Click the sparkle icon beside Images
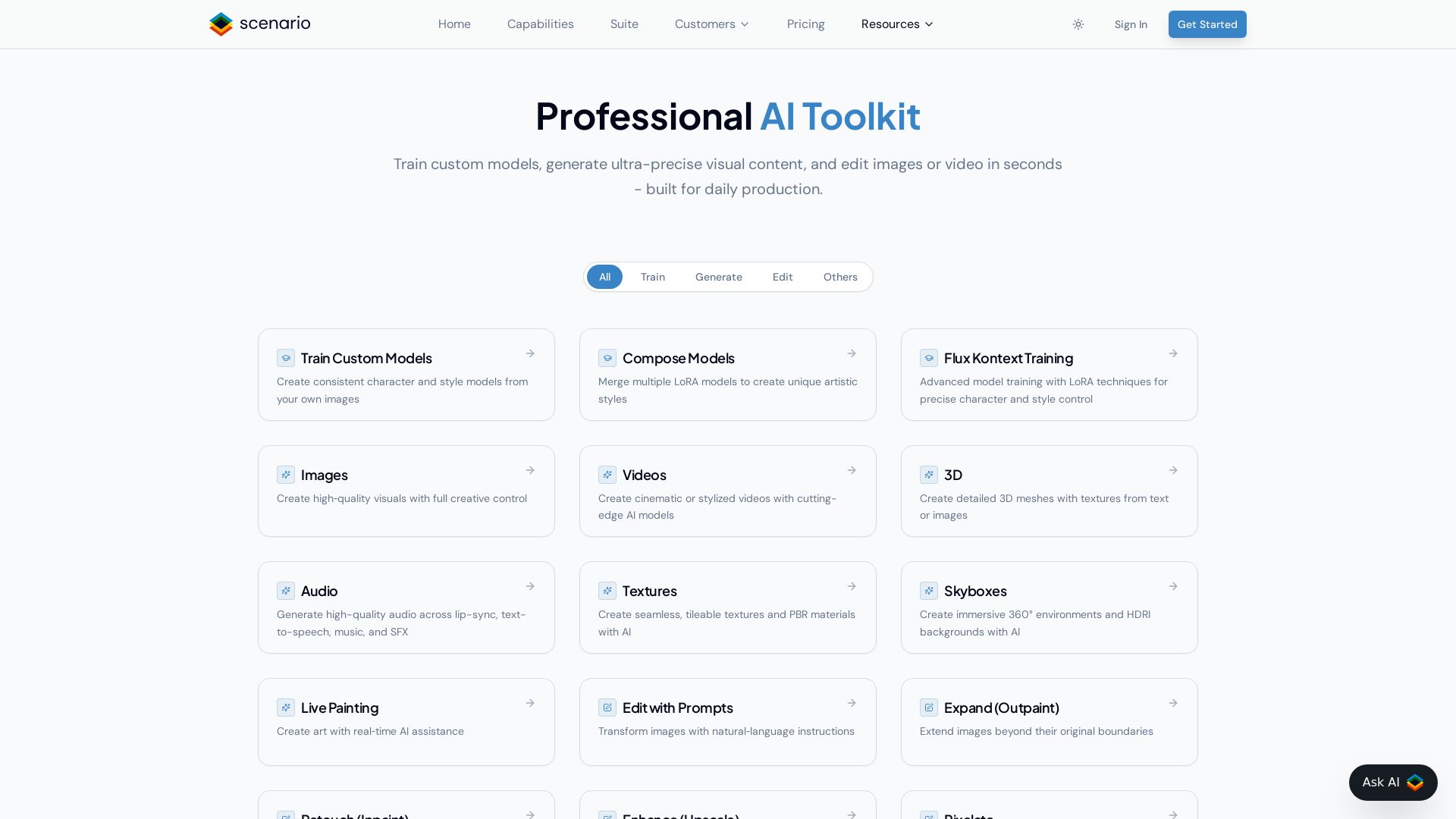The width and height of the screenshot is (1456, 819). coord(286,475)
